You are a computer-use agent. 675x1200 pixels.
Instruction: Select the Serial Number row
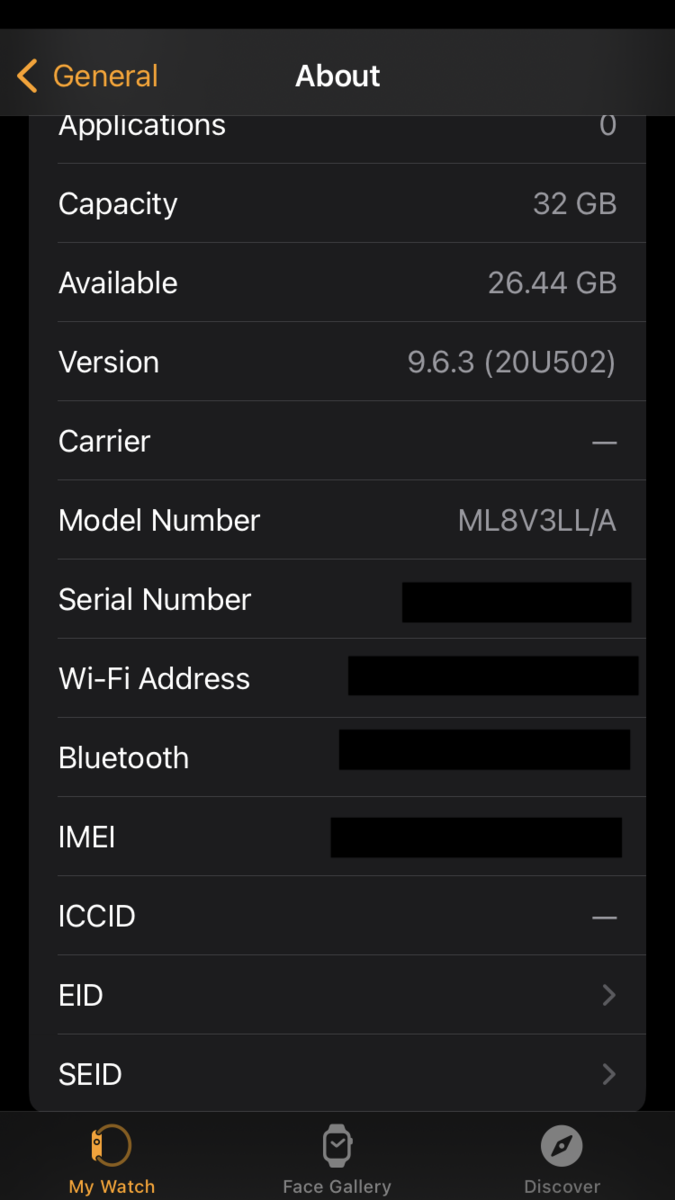pyautogui.click(x=155, y=599)
